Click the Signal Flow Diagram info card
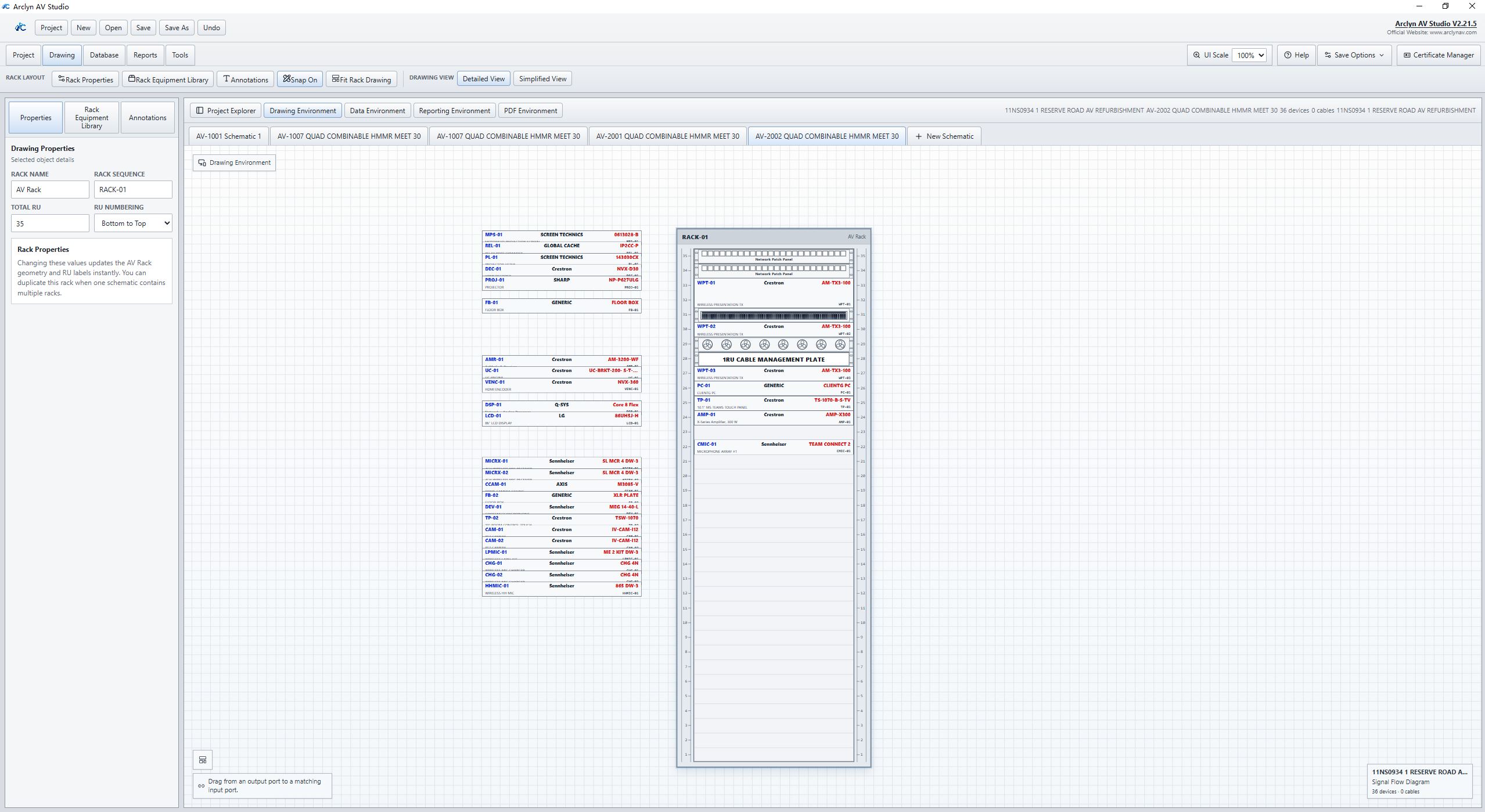1485x812 pixels. coord(1419,781)
